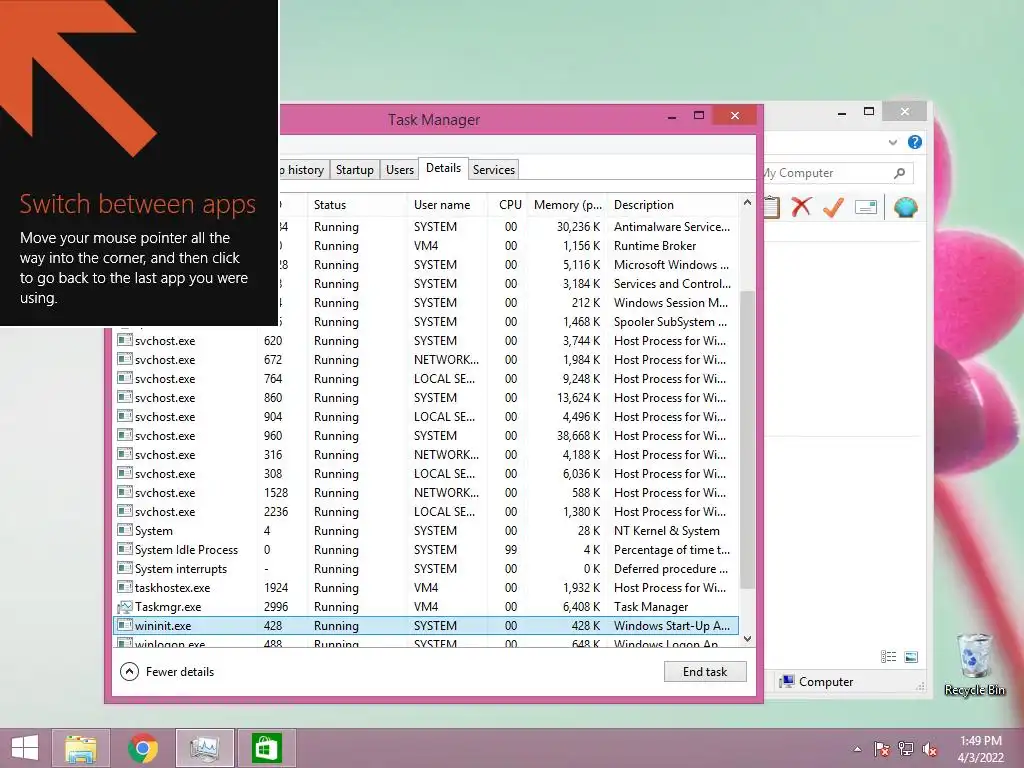Click the muted volume tray icon

930,749
